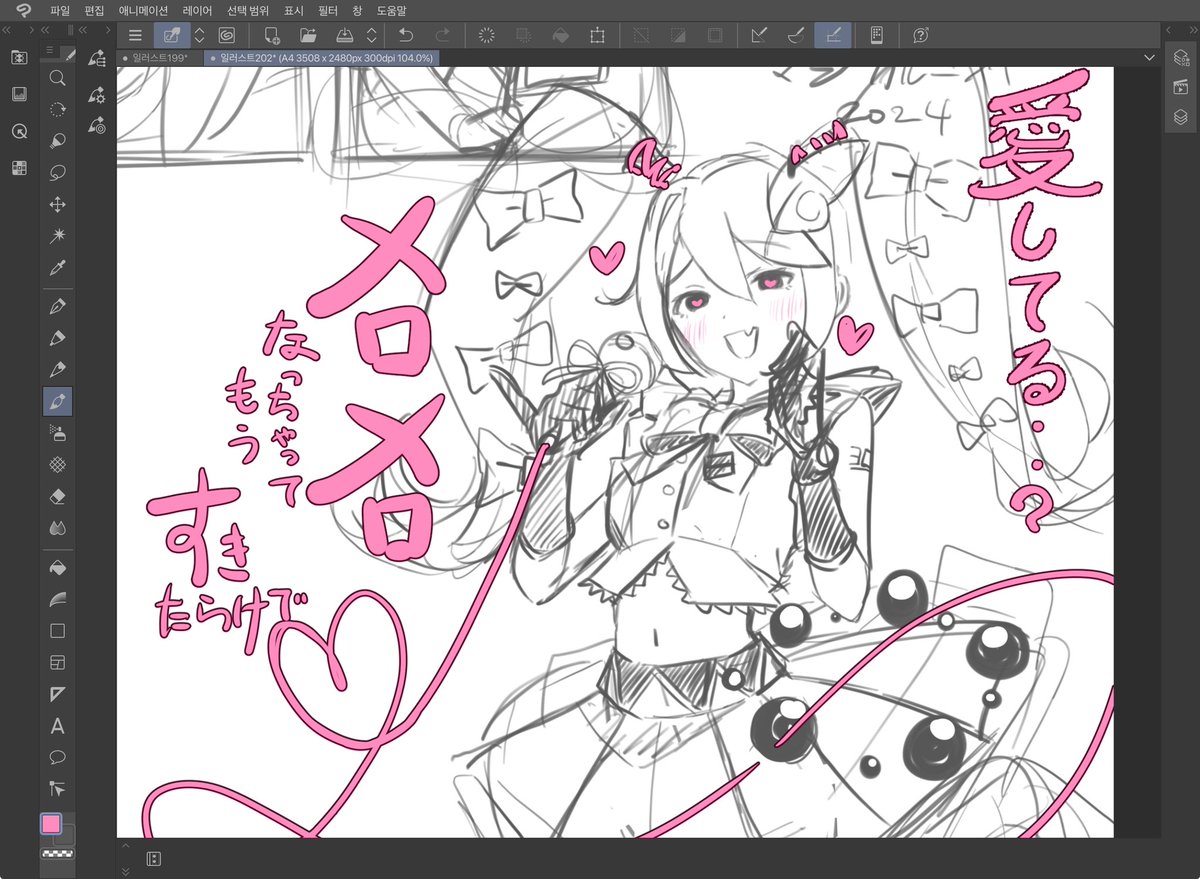Select the Frame border tool

point(58,662)
